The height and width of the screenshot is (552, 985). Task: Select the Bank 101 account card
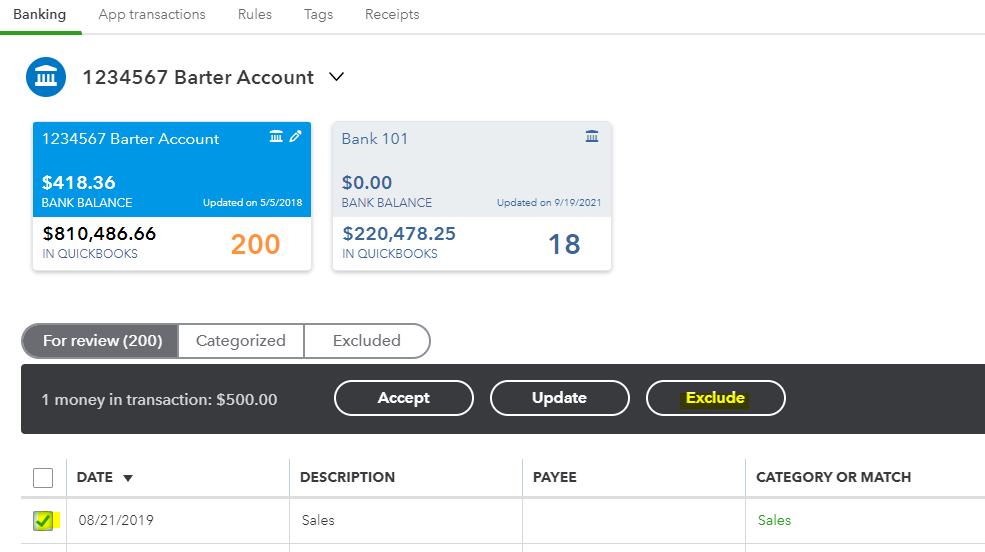coord(471,196)
